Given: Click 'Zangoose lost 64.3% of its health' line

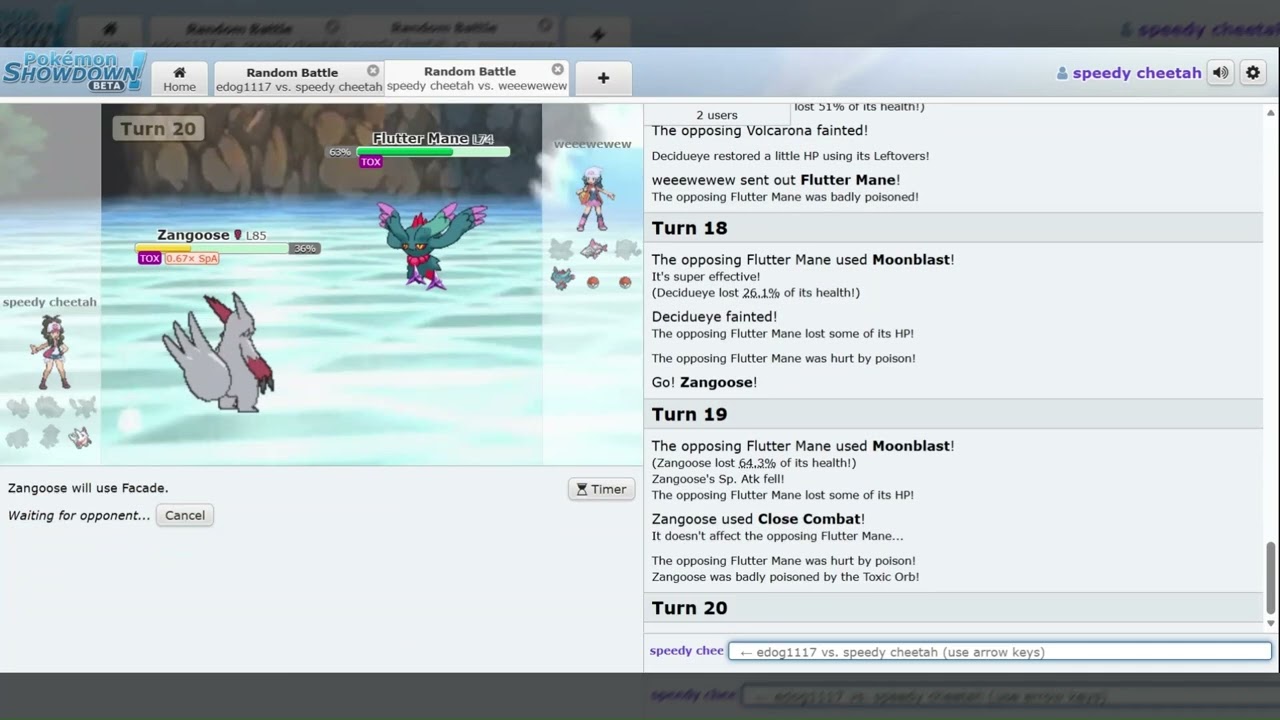Looking at the screenshot, I should (754, 463).
